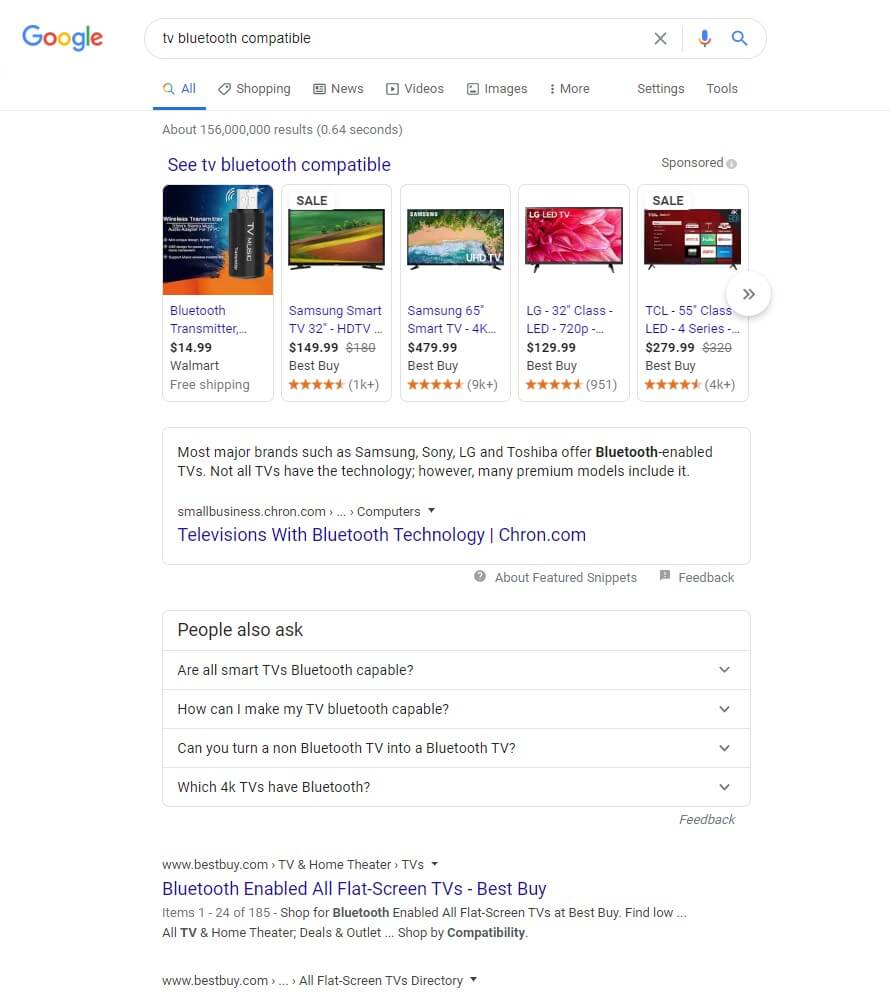Switch to the News tab
Screen dimensions: 890x995
click(x=338, y=89)
